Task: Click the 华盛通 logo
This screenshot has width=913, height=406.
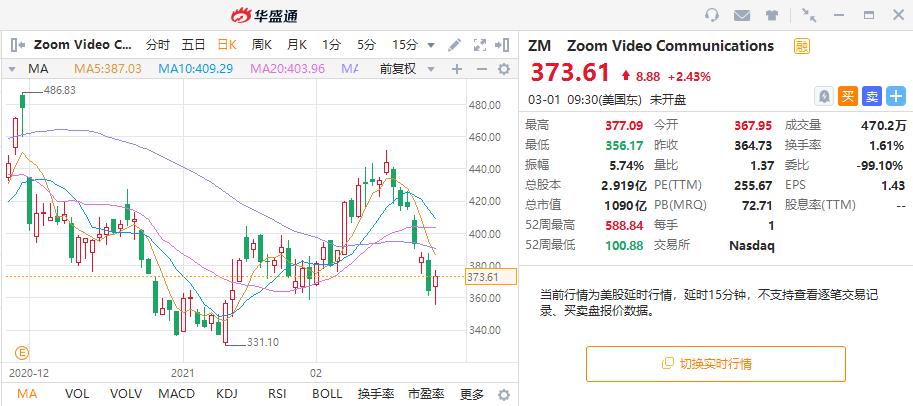Action: [265, 16]
